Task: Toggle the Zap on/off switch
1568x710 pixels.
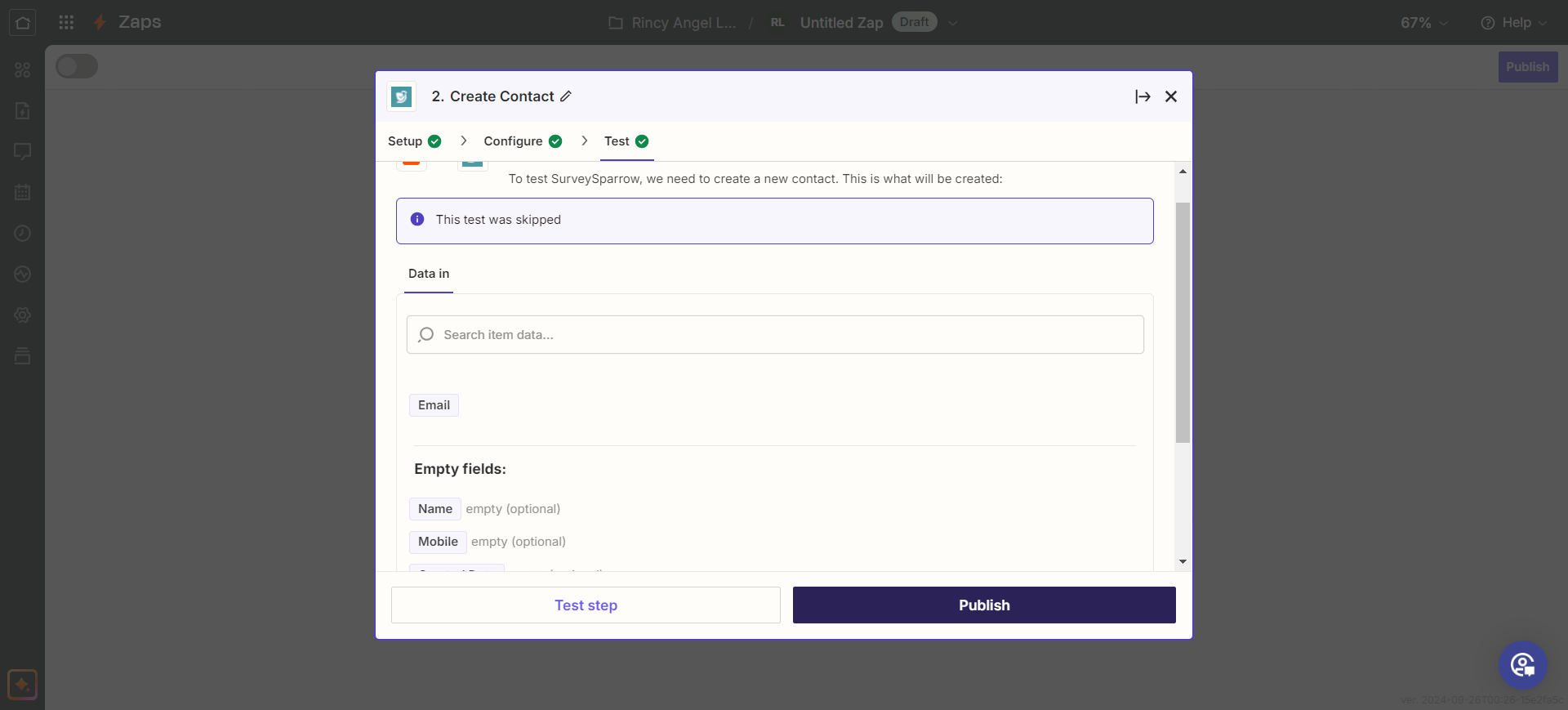Action: coord(77,66)
